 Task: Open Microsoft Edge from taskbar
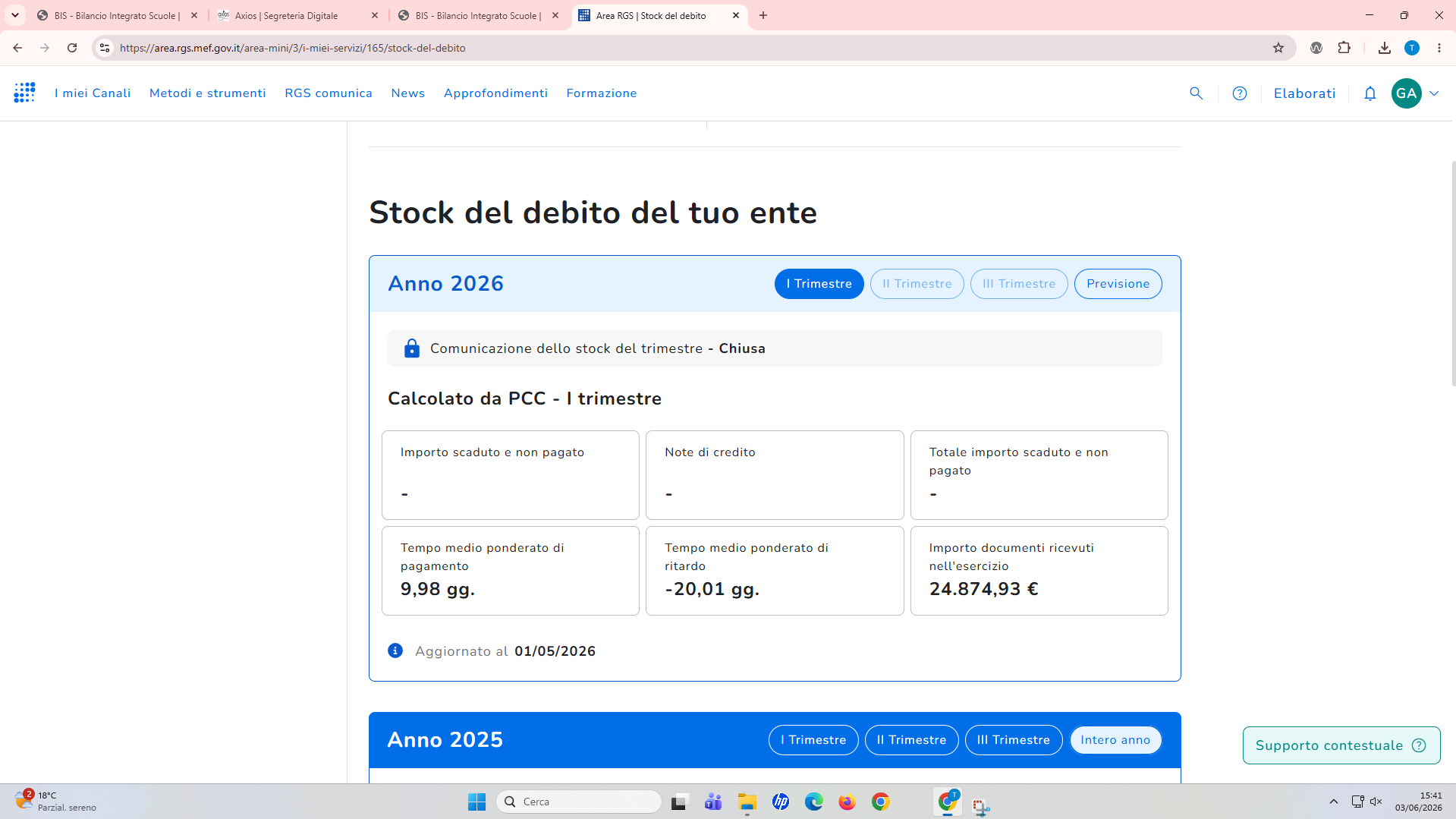(x=813, y=802)
